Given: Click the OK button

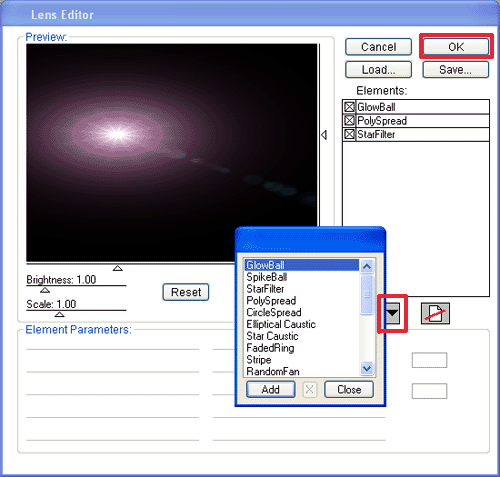Looking at the screenshot, I should click(x=456, y=47).
